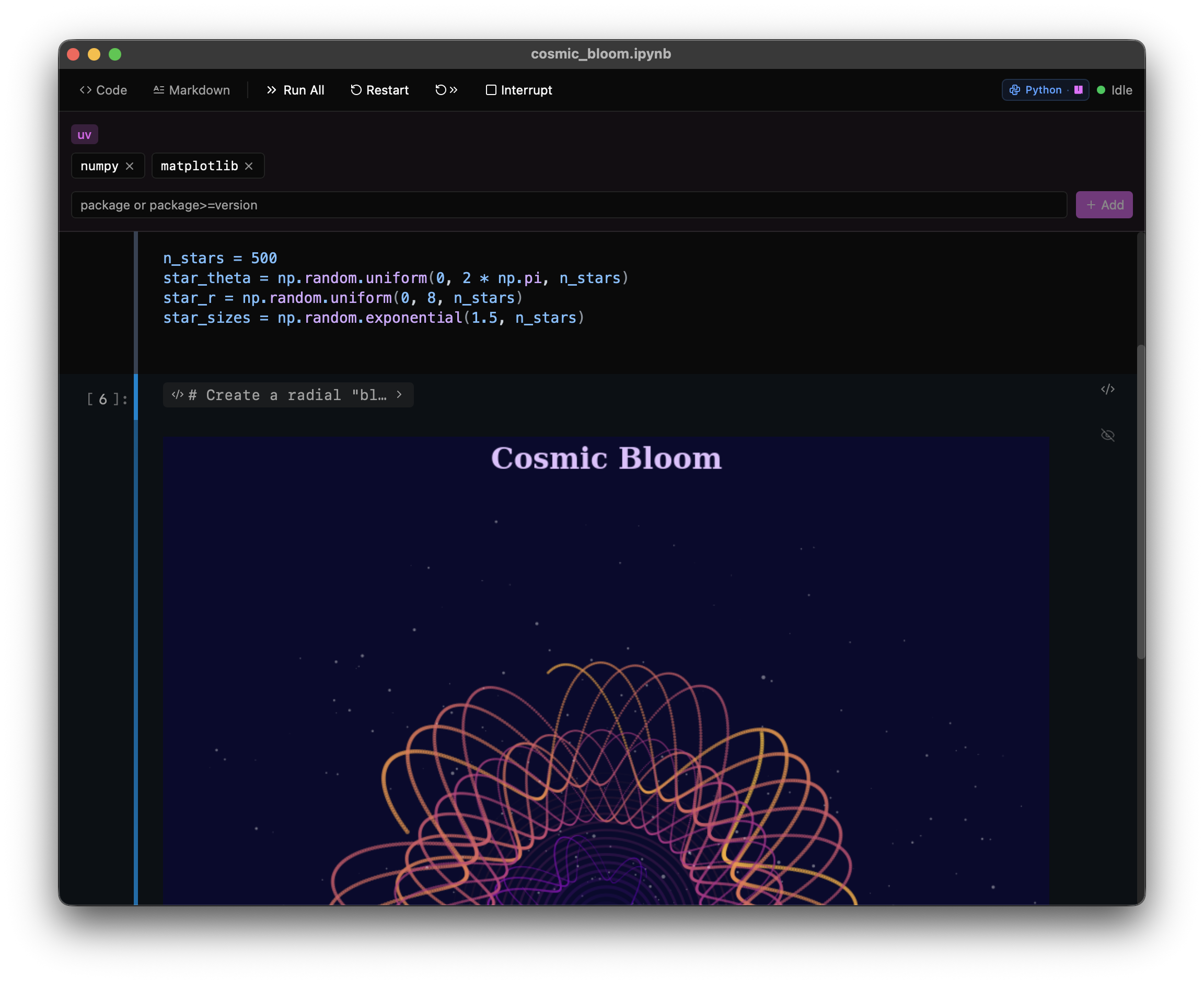Expand collapsed "Create a radial" code
Image resolution: width=1204 pixels, height=983 pixels.
click(x=288, y=395)
